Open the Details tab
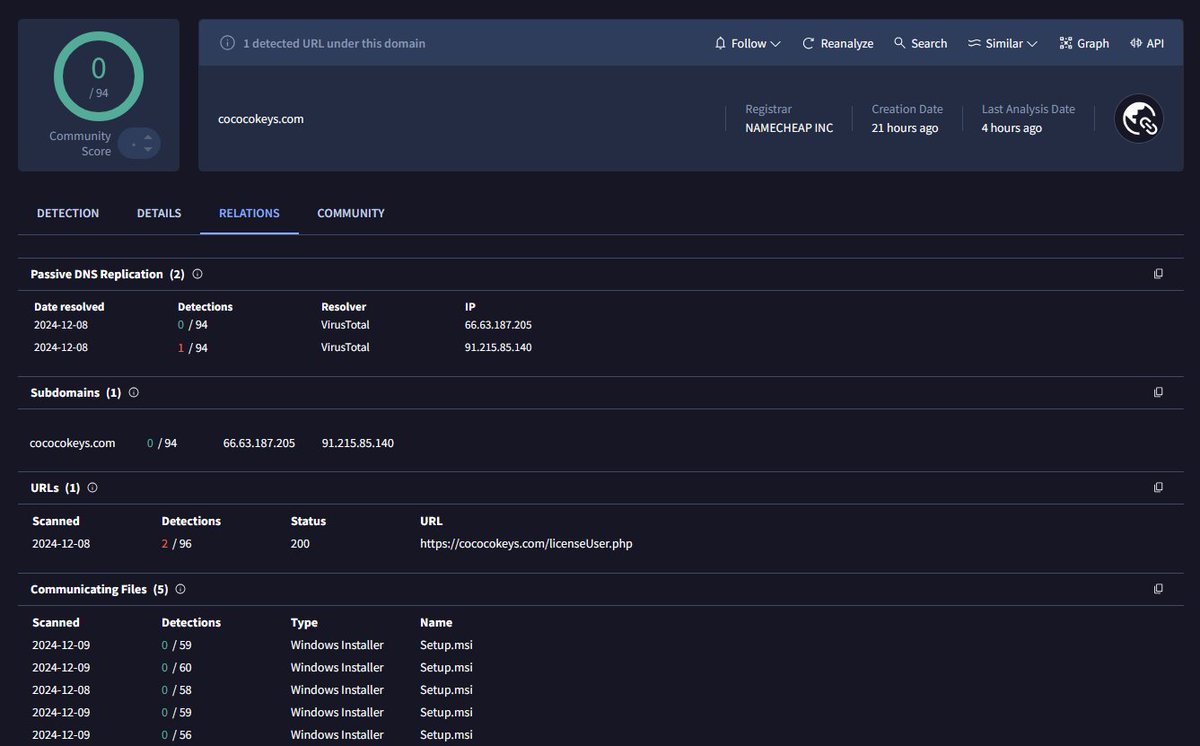The width and height of the screenshot is (1200, 746). tap(159, 213)
